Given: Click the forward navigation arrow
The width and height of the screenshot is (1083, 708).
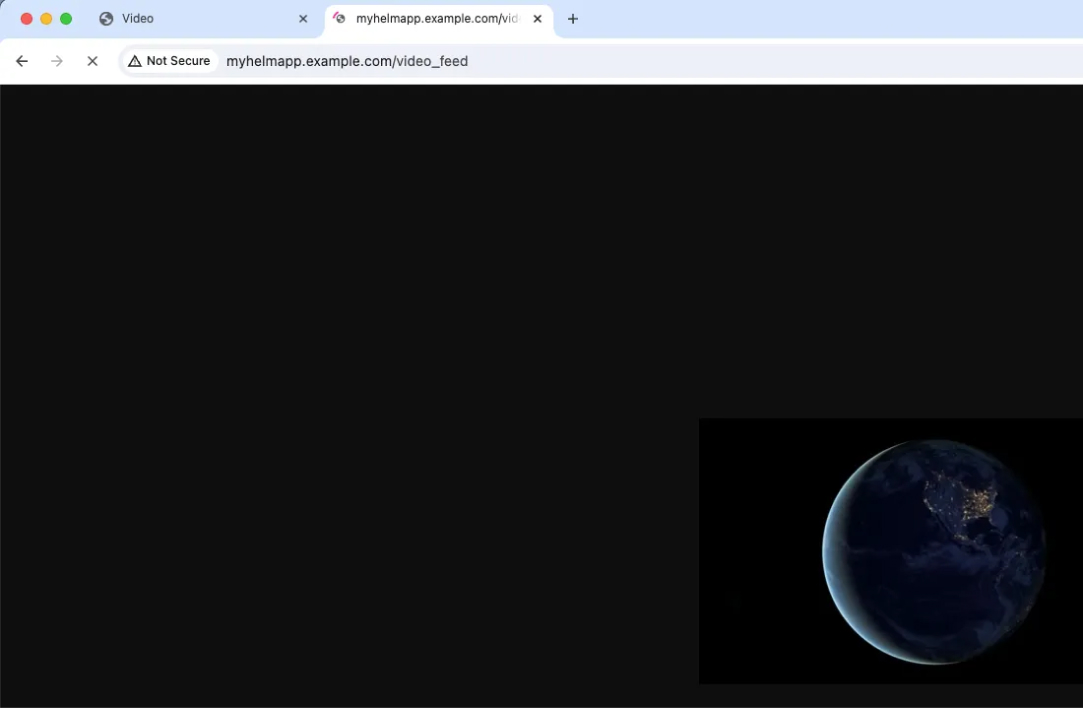Looking at the screenshot, I should pyautogui.click(x=57, y=61).
